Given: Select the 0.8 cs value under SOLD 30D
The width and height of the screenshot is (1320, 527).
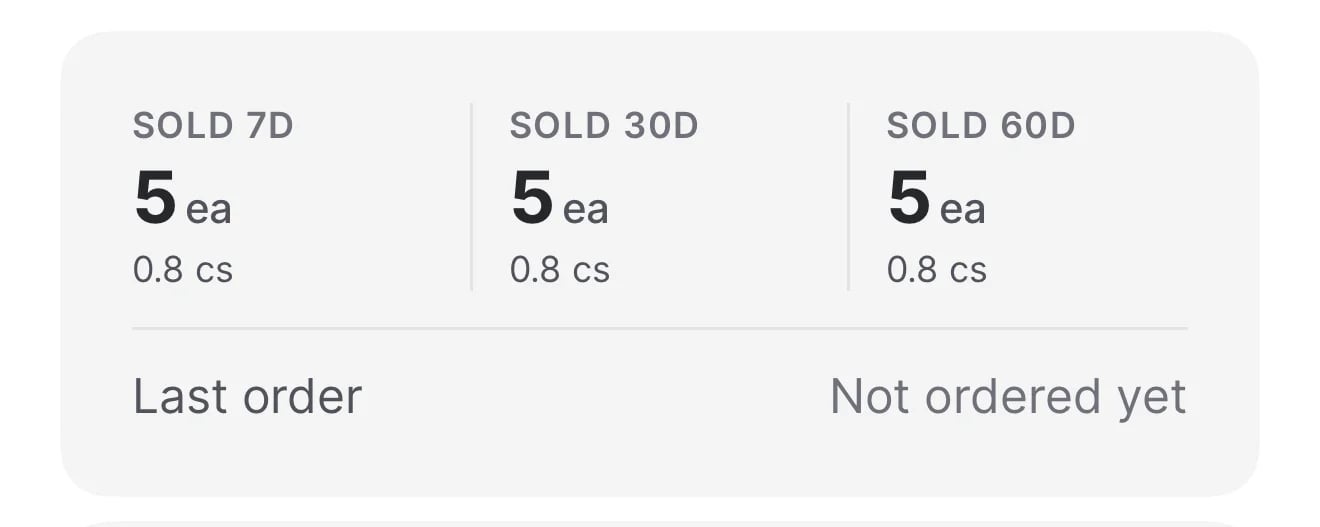Looking at the screenshot, I should (560, 270).
